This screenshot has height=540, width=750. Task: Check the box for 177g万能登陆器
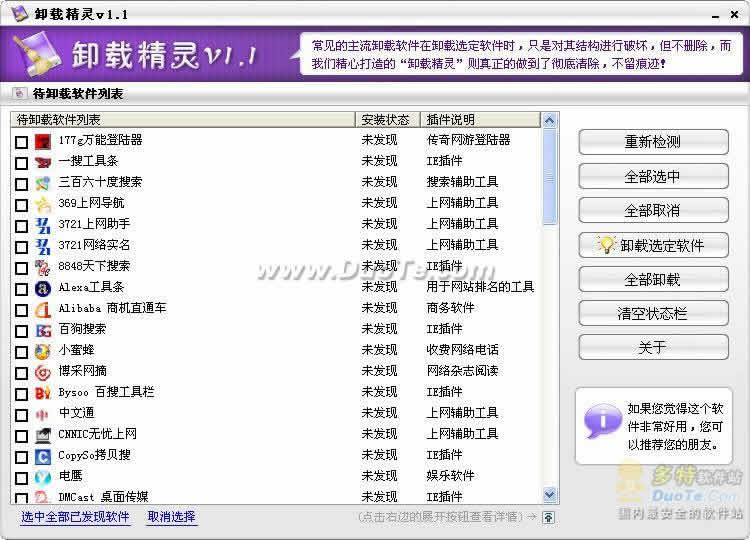[x=22, y=142]
